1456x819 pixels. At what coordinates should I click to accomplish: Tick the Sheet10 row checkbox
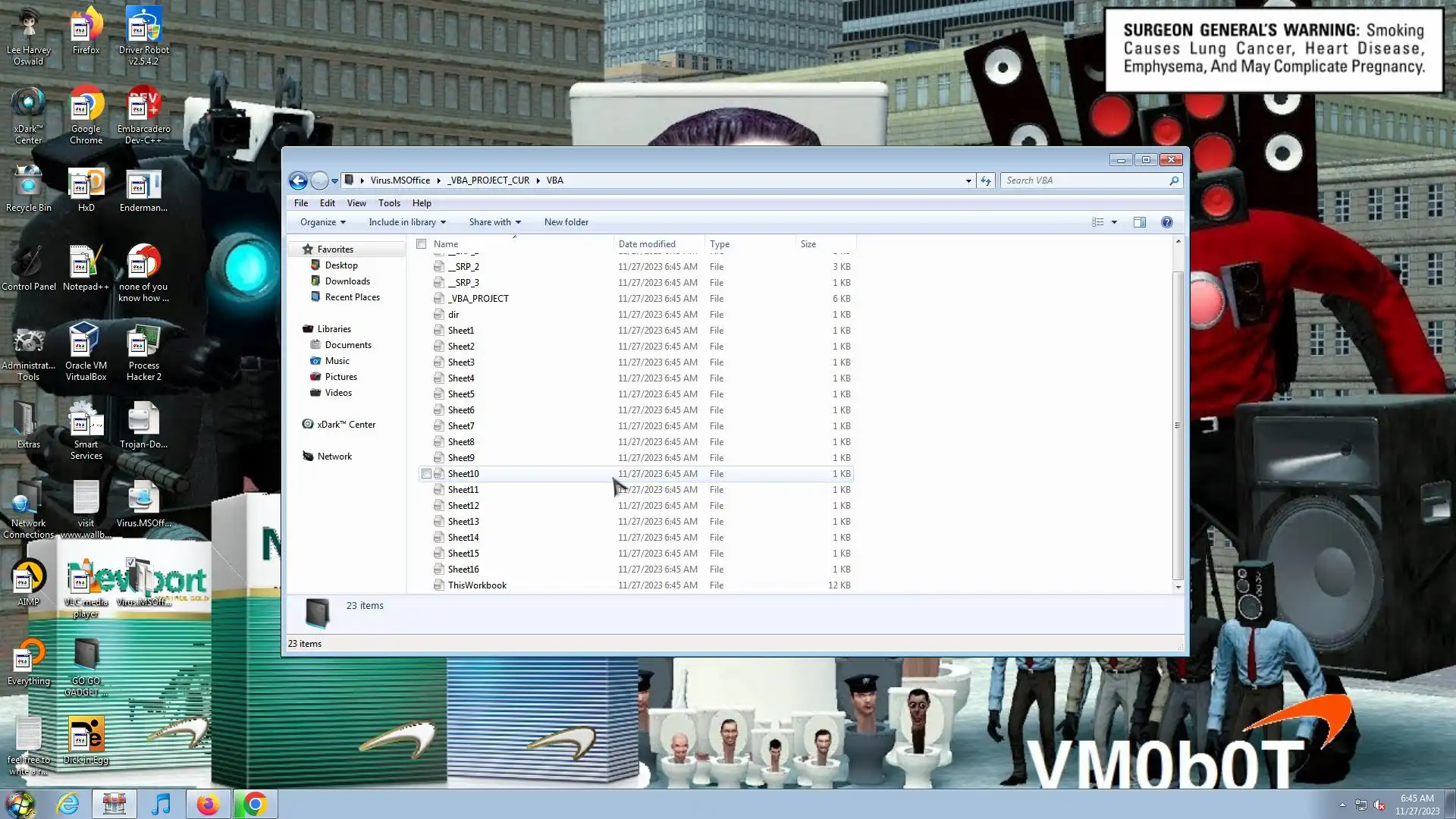click(x=427, y=474)
